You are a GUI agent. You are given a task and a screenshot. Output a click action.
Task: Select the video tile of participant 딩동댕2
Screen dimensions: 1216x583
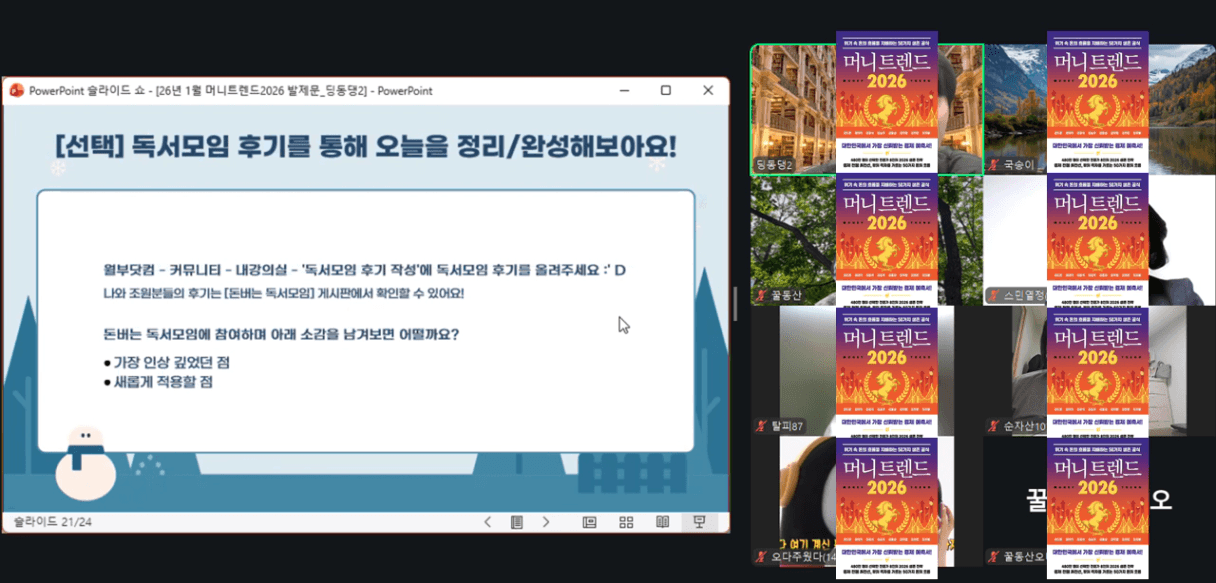click(867, 110)
